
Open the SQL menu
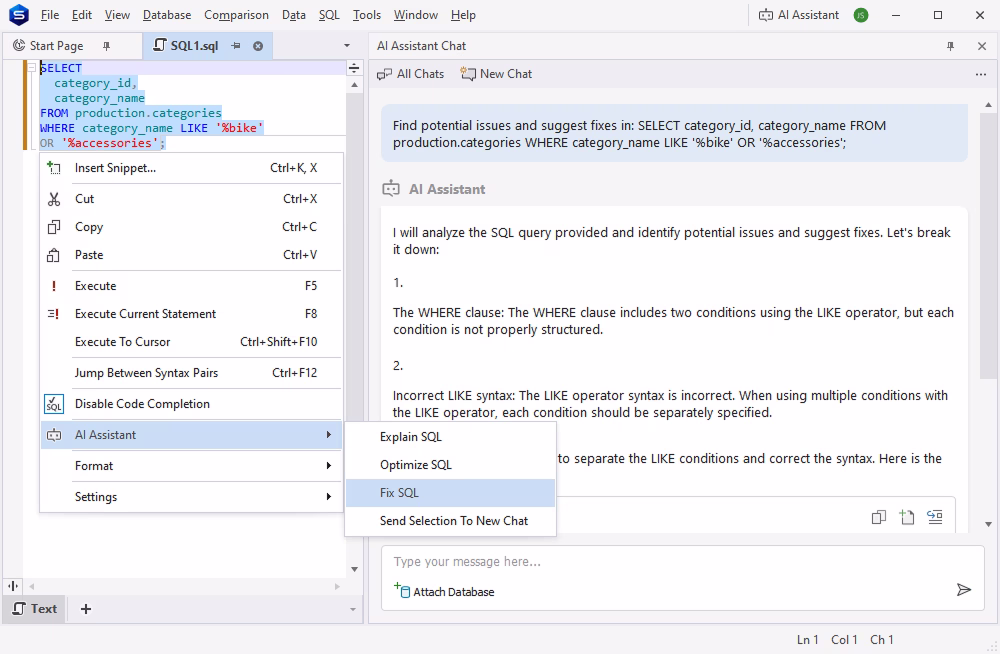(x=329, y=15)
